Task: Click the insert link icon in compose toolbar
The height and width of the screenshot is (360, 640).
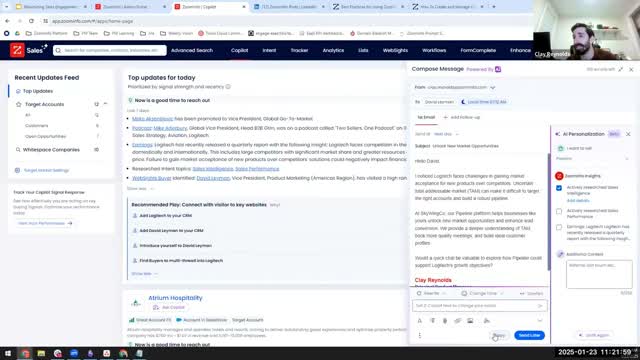Action: pyautogui.click(x=458, y=321)
